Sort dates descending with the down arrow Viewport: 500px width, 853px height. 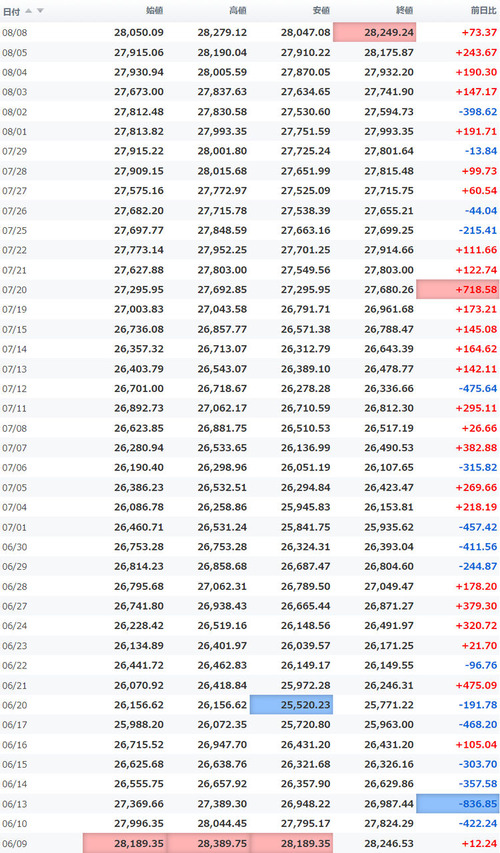point(40,11)
